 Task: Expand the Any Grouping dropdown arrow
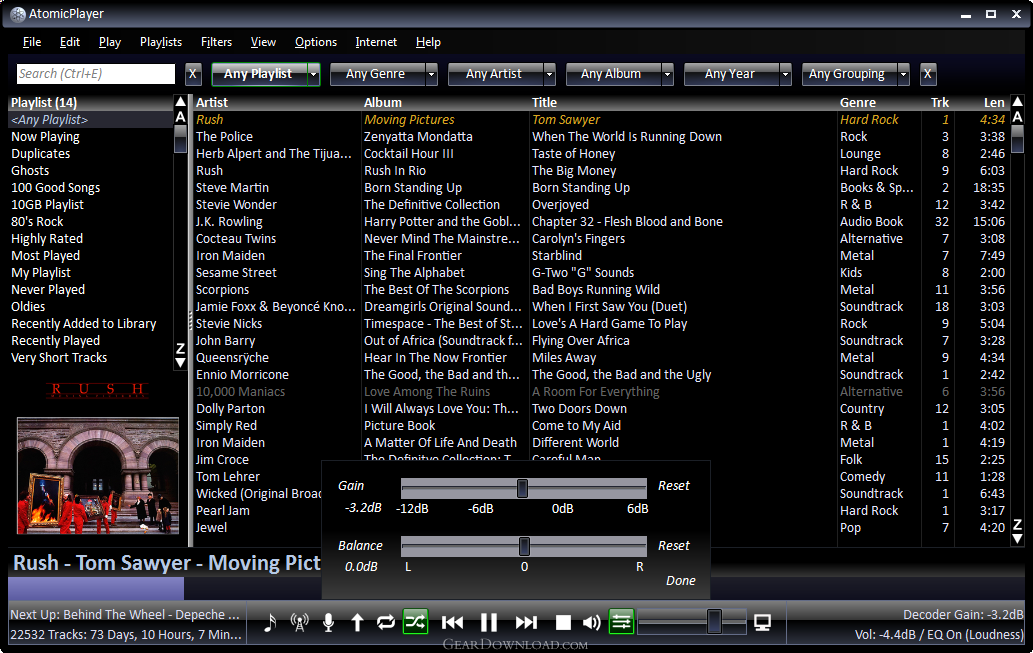904,74
